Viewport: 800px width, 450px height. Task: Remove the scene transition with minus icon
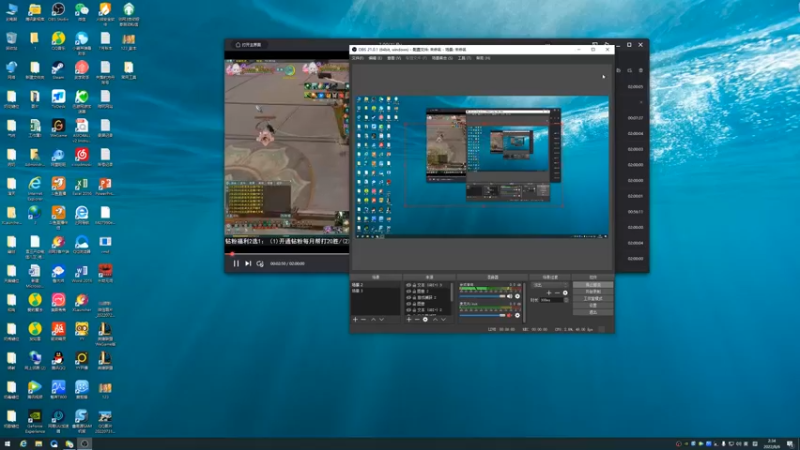557,293
